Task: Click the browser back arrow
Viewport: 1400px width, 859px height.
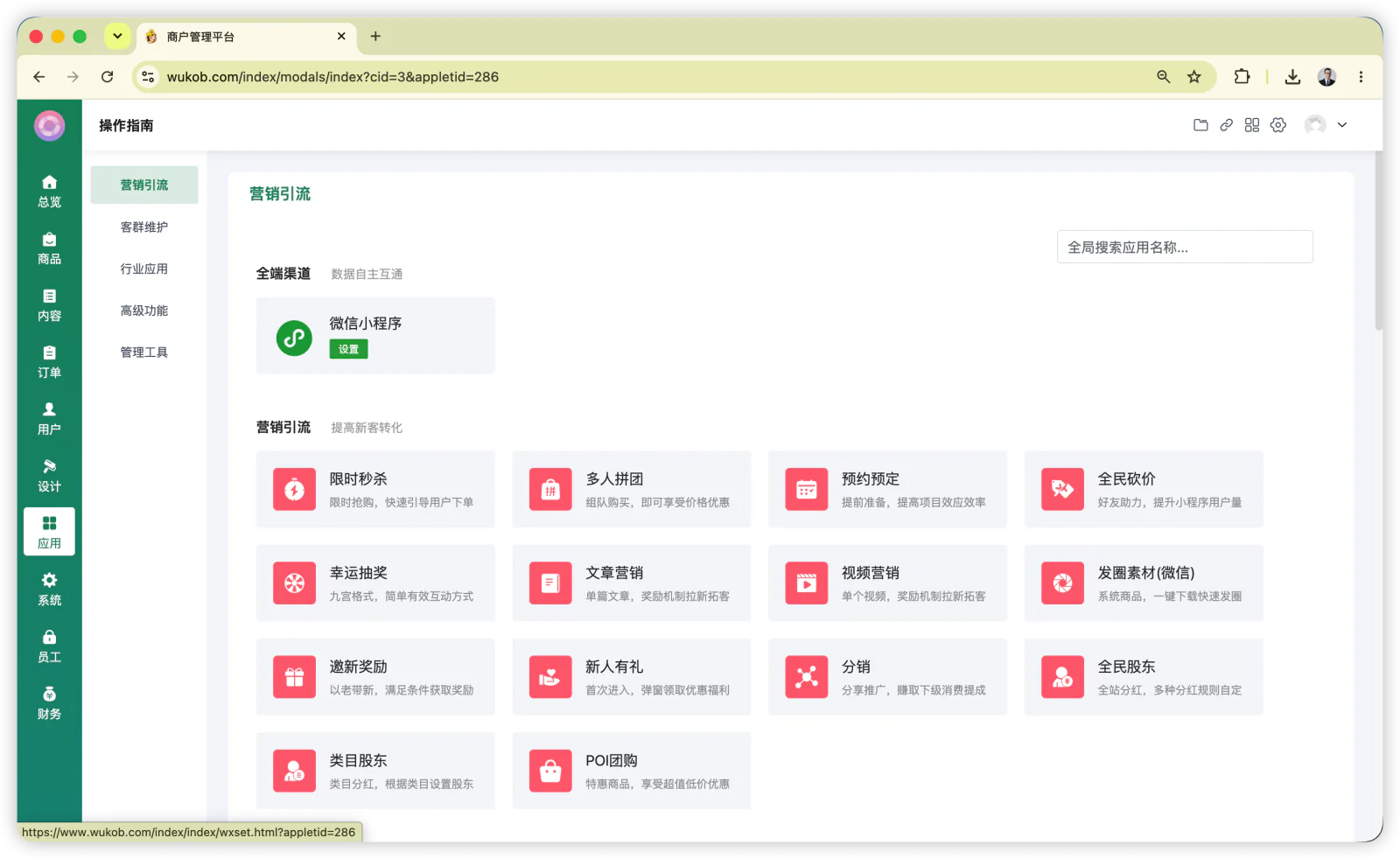Action: pyautogui.click(x=39, y=77)
